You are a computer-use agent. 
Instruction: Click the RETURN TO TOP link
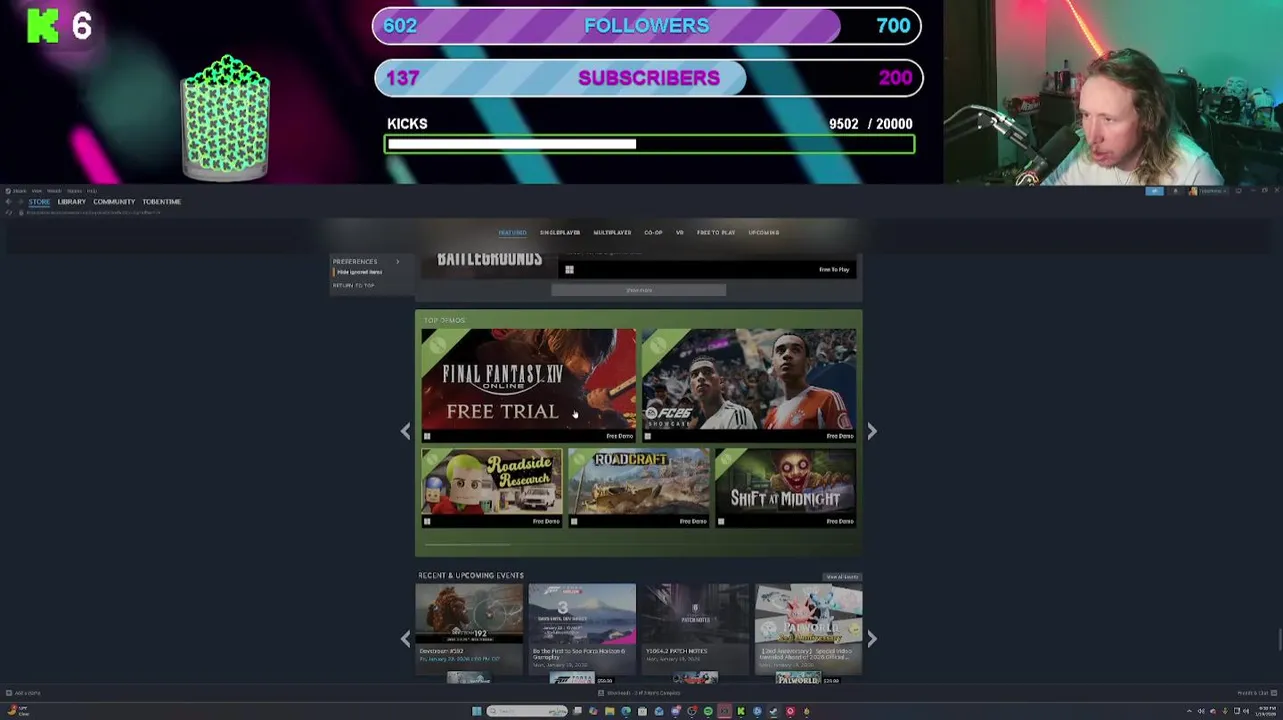(x=354, y=285)
